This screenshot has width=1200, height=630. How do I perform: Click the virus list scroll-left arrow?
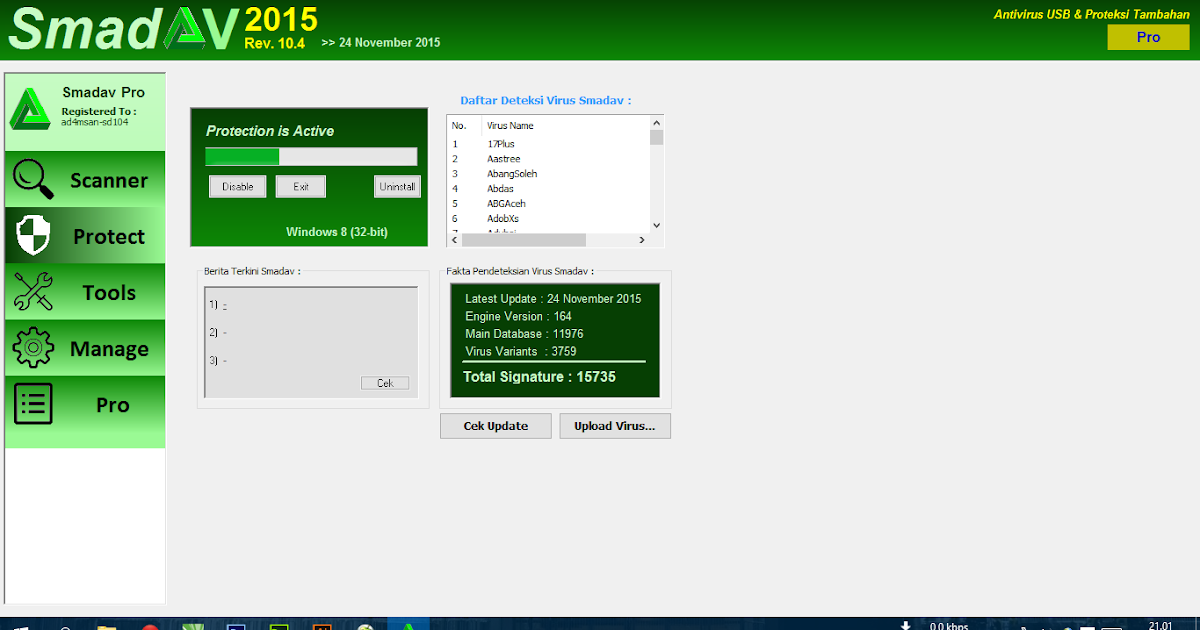[x=454, y=240]
